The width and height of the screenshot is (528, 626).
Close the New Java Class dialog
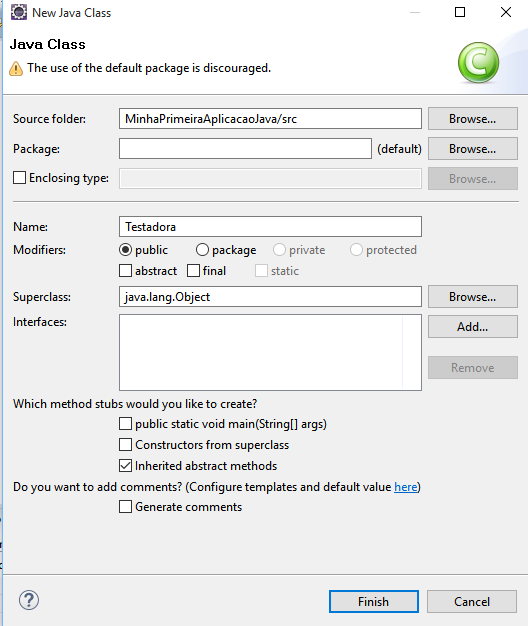pyautogui.click(x=506, y=12)
